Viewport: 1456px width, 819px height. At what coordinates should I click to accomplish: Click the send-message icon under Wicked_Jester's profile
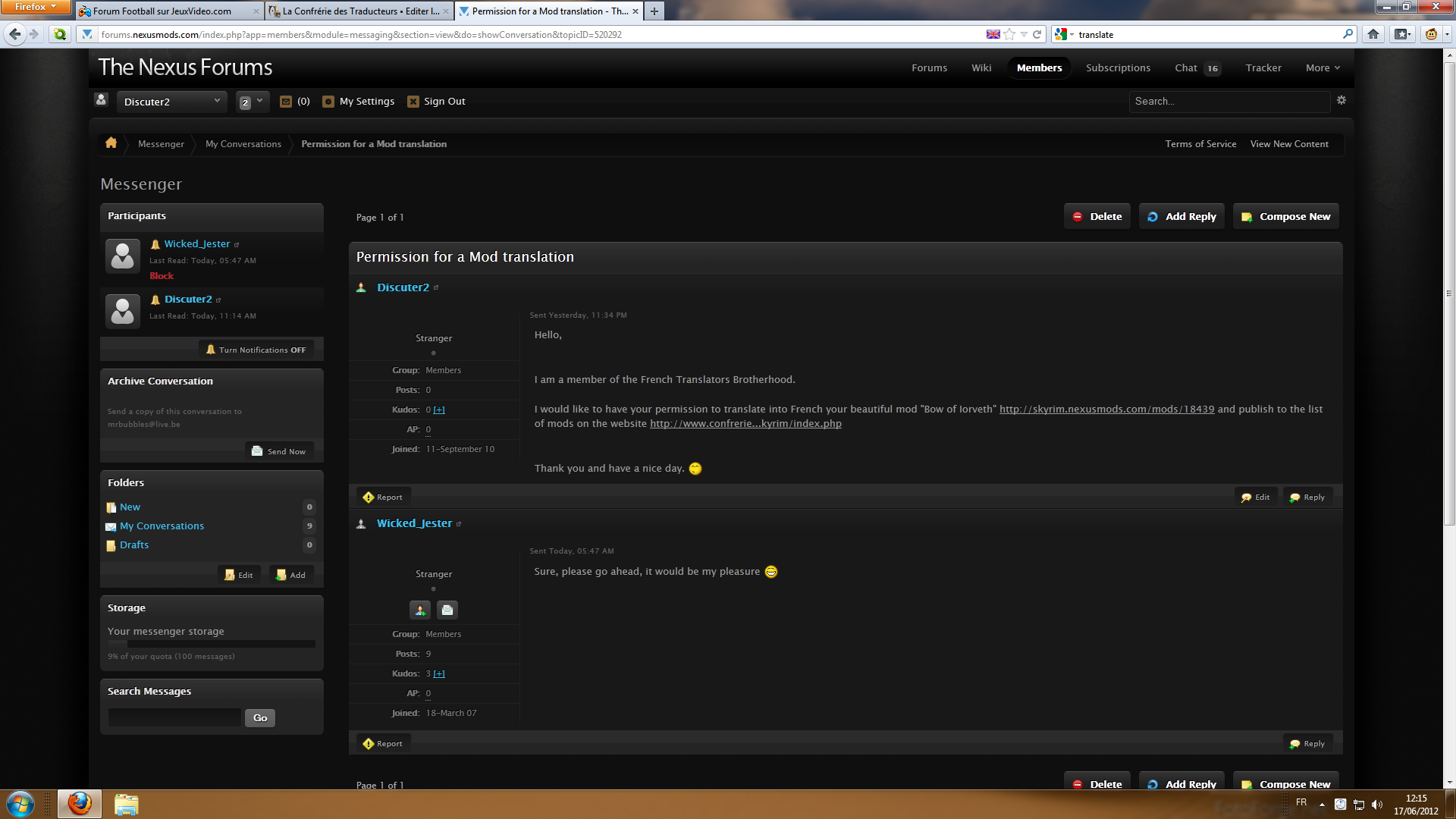[x=447, y=610]
